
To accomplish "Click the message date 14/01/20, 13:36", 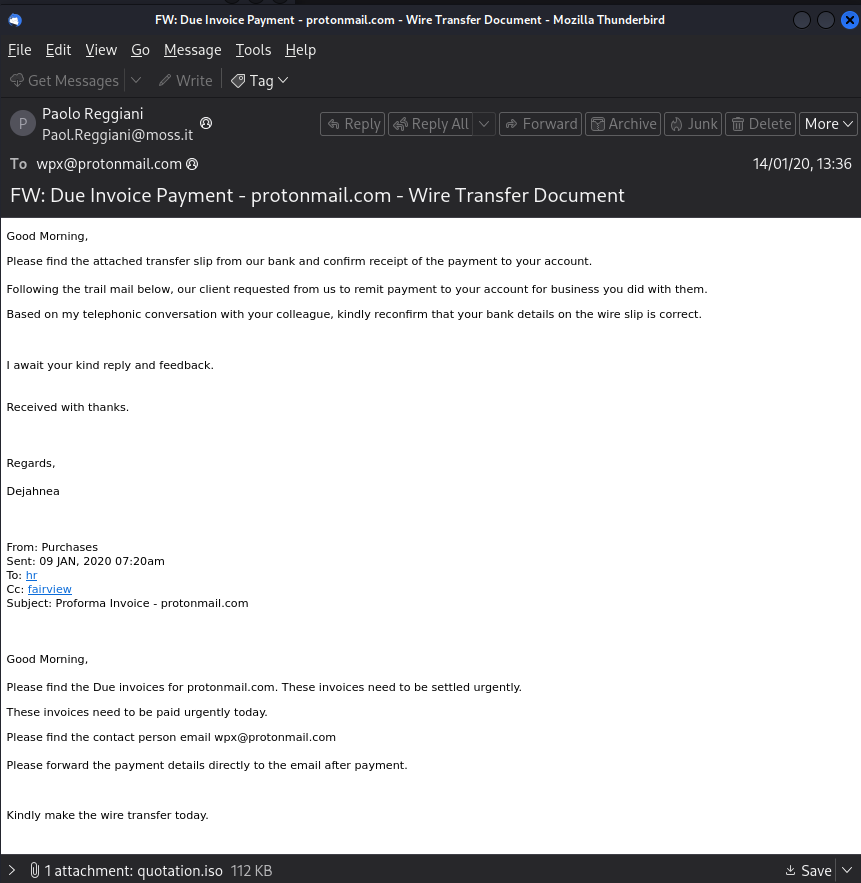I will pyautogui.click(x=802, y=164).
